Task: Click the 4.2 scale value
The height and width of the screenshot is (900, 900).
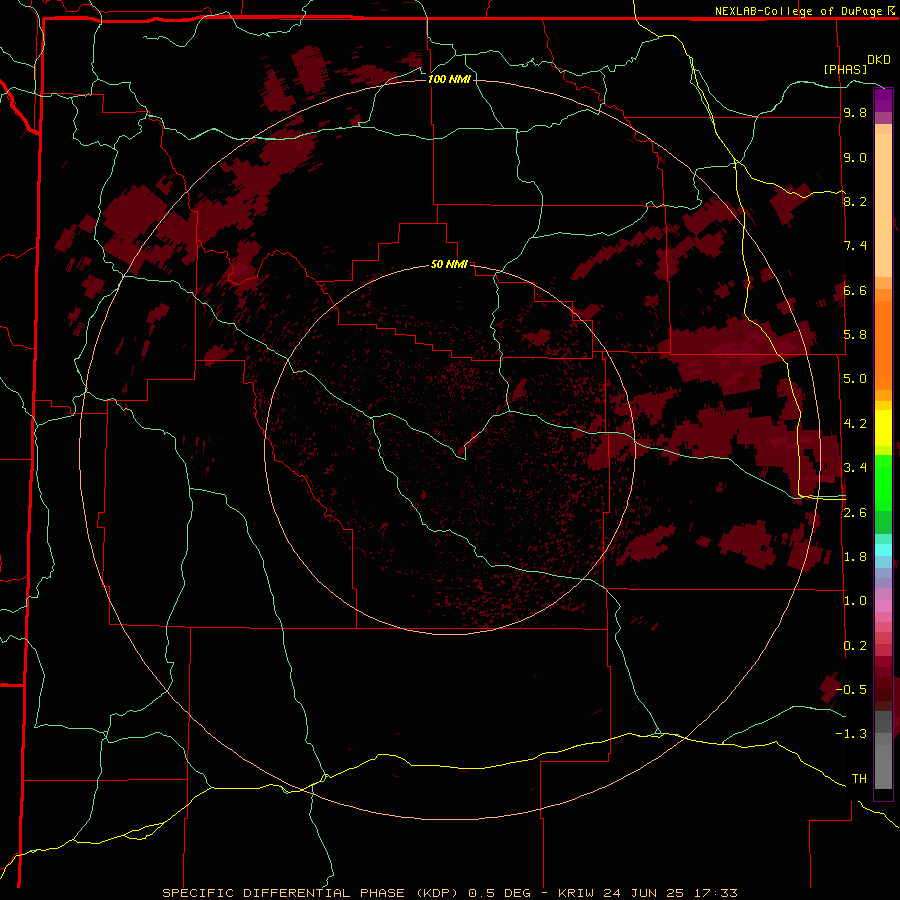Action: click(x=855, y=424)
